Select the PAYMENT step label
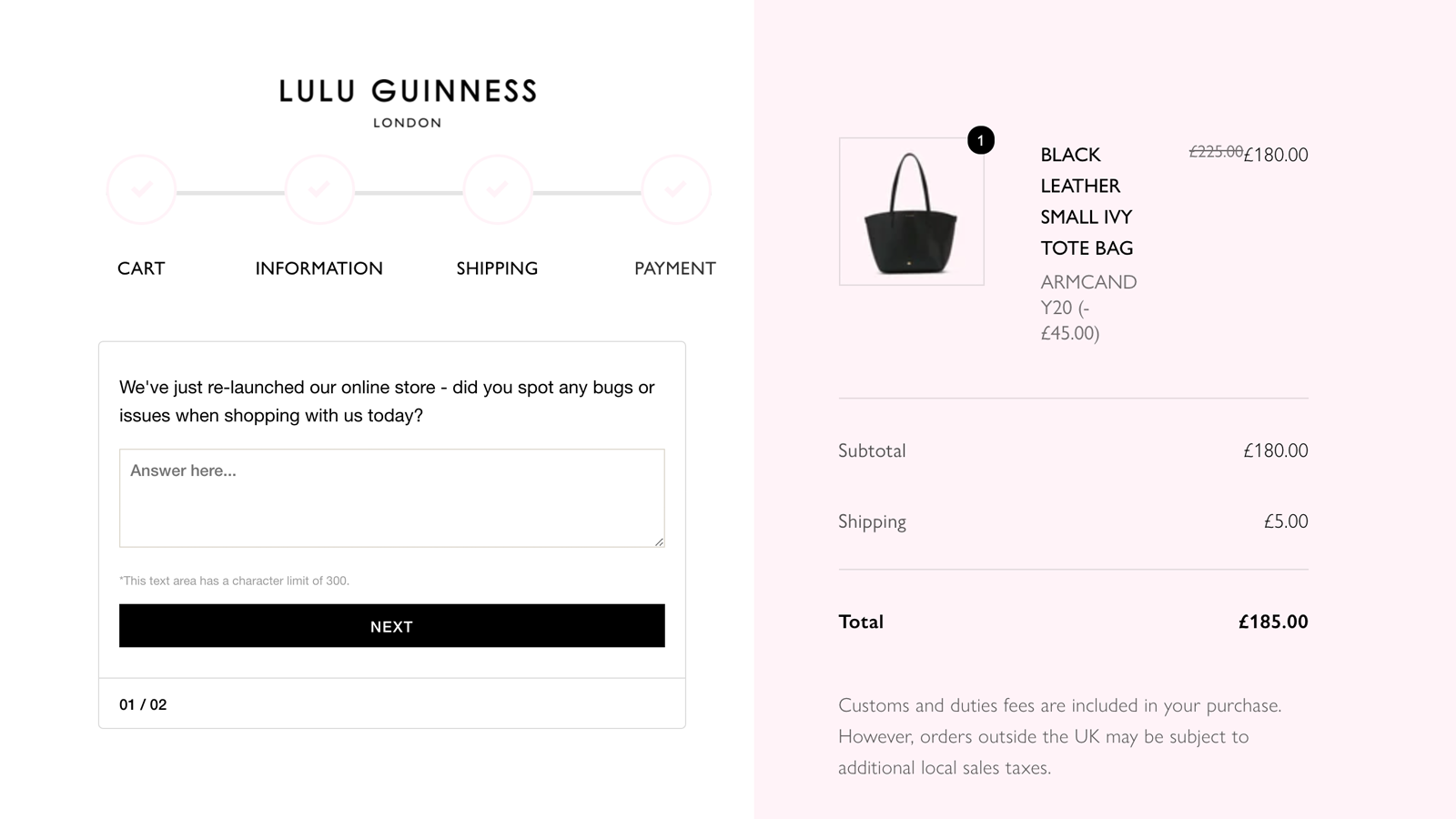Image resolution: width=1456 pixels, height=819 pixels. [x=674, y=268]
